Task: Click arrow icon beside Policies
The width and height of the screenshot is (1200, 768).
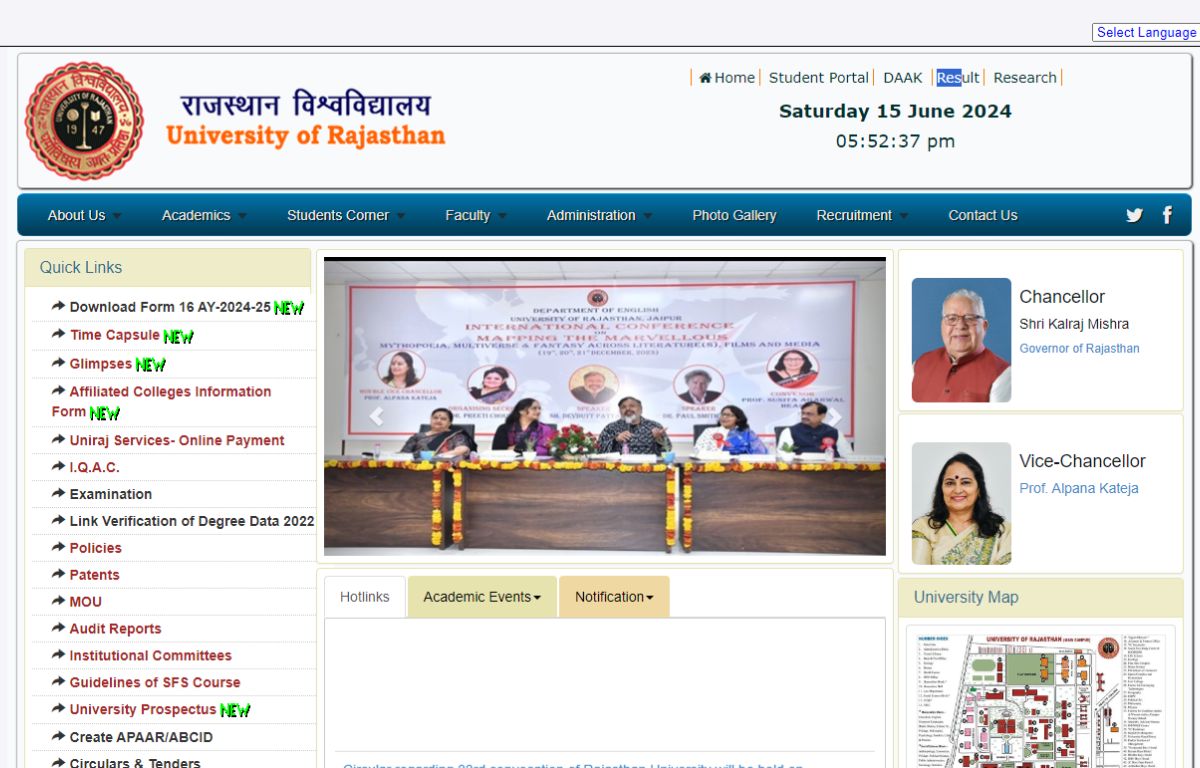Action: click(59, 548)
